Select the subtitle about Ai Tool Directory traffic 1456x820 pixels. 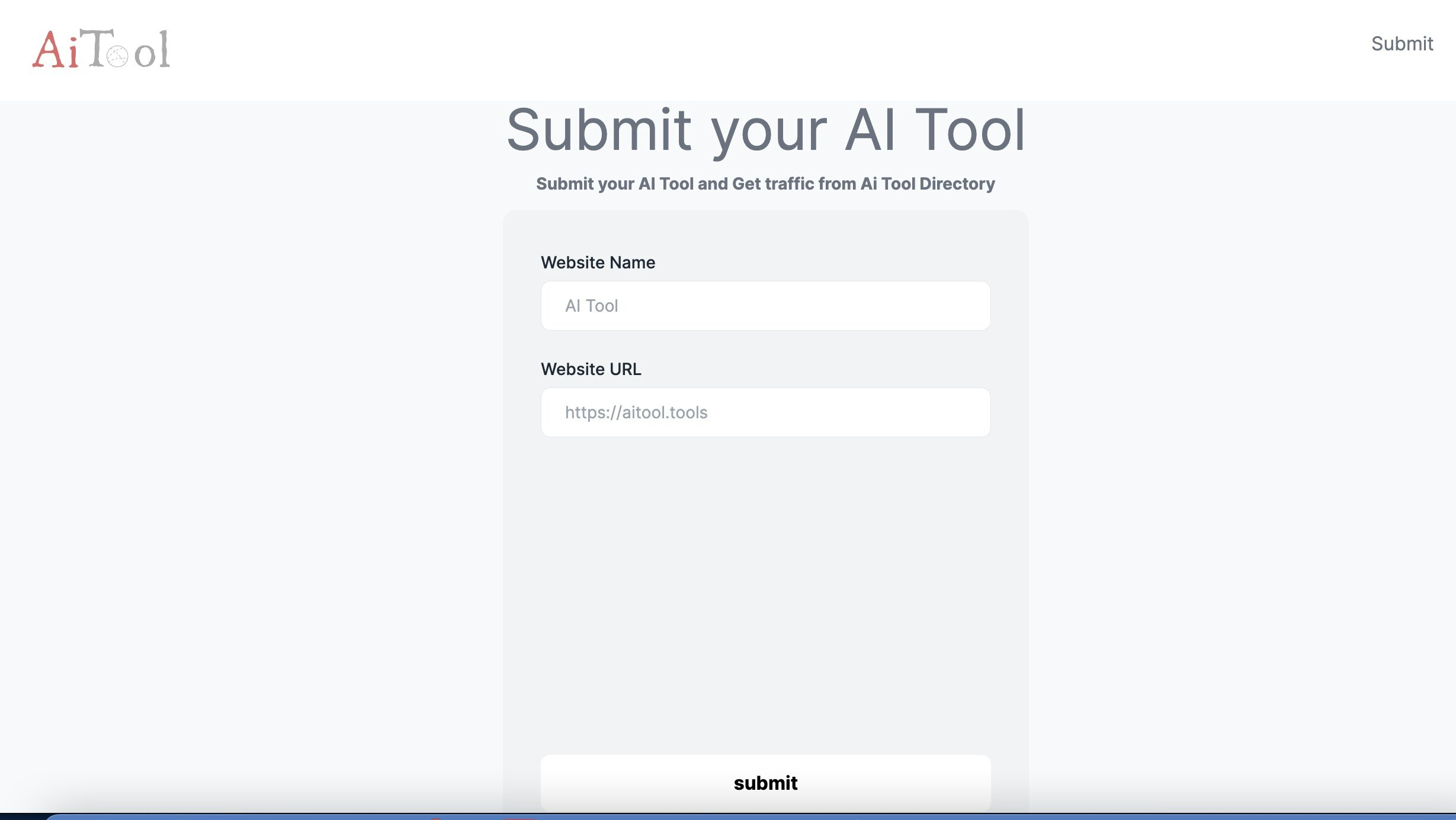765,184
